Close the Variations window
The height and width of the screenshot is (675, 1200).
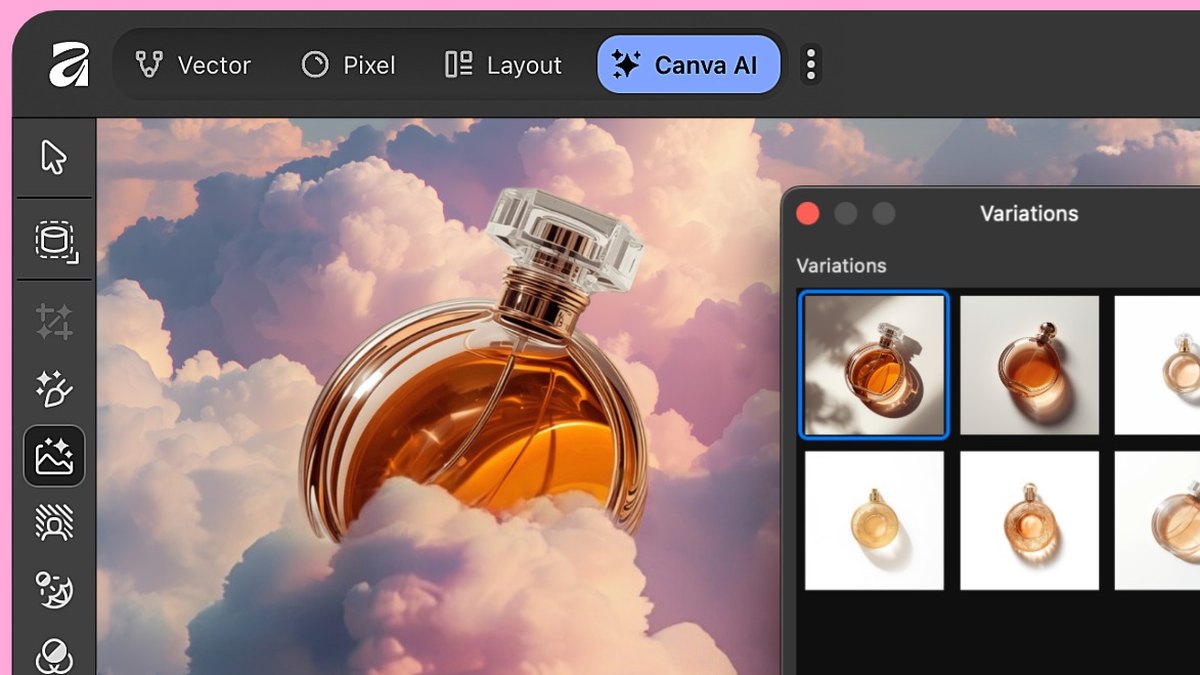pos(808,213)
